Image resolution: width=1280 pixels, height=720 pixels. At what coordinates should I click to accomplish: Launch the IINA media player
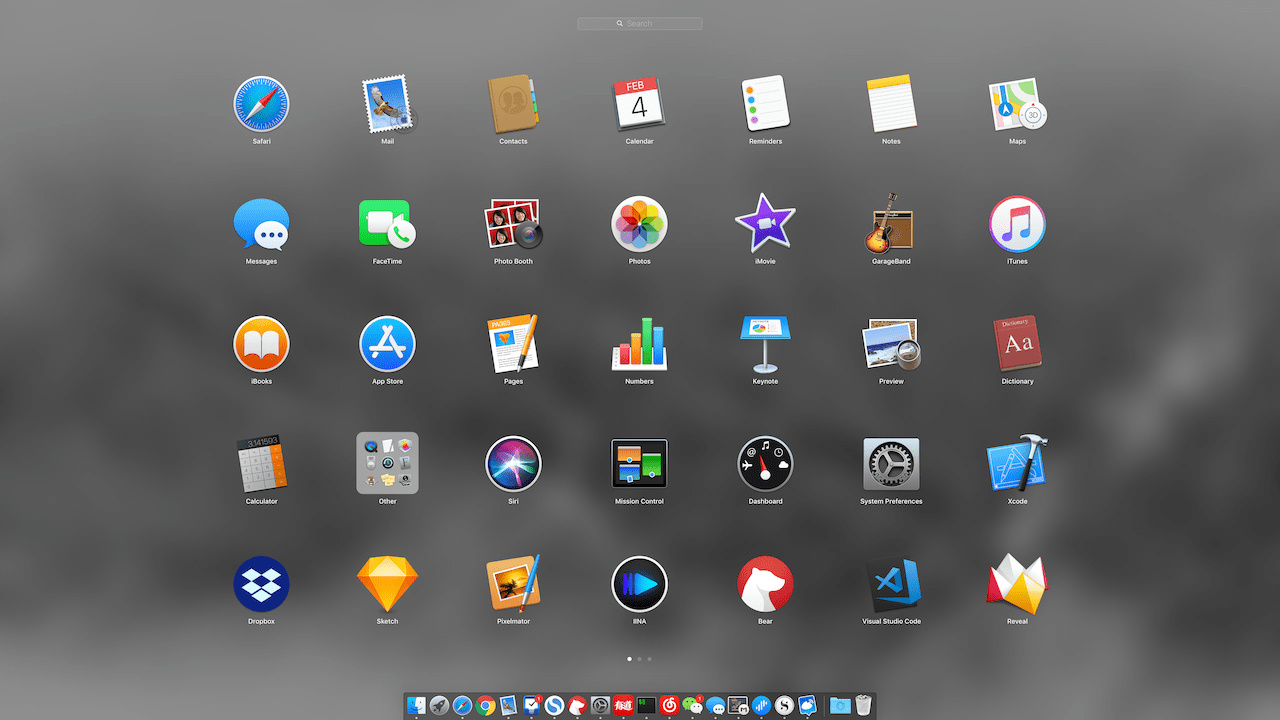(x=639, y=584)
